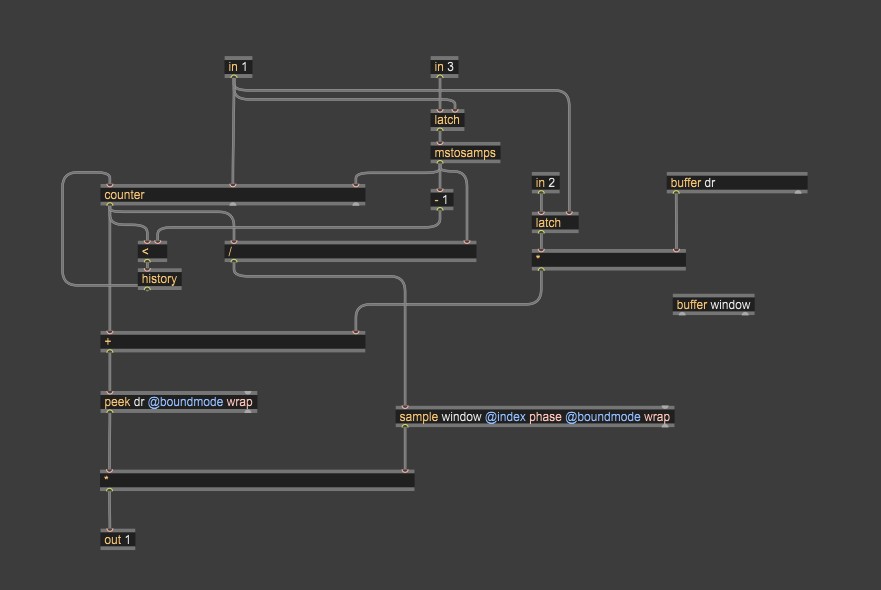The height and width of the screenshot is (590, 881).
Task: Select the "buffer window" object
Action: [714, 305]
